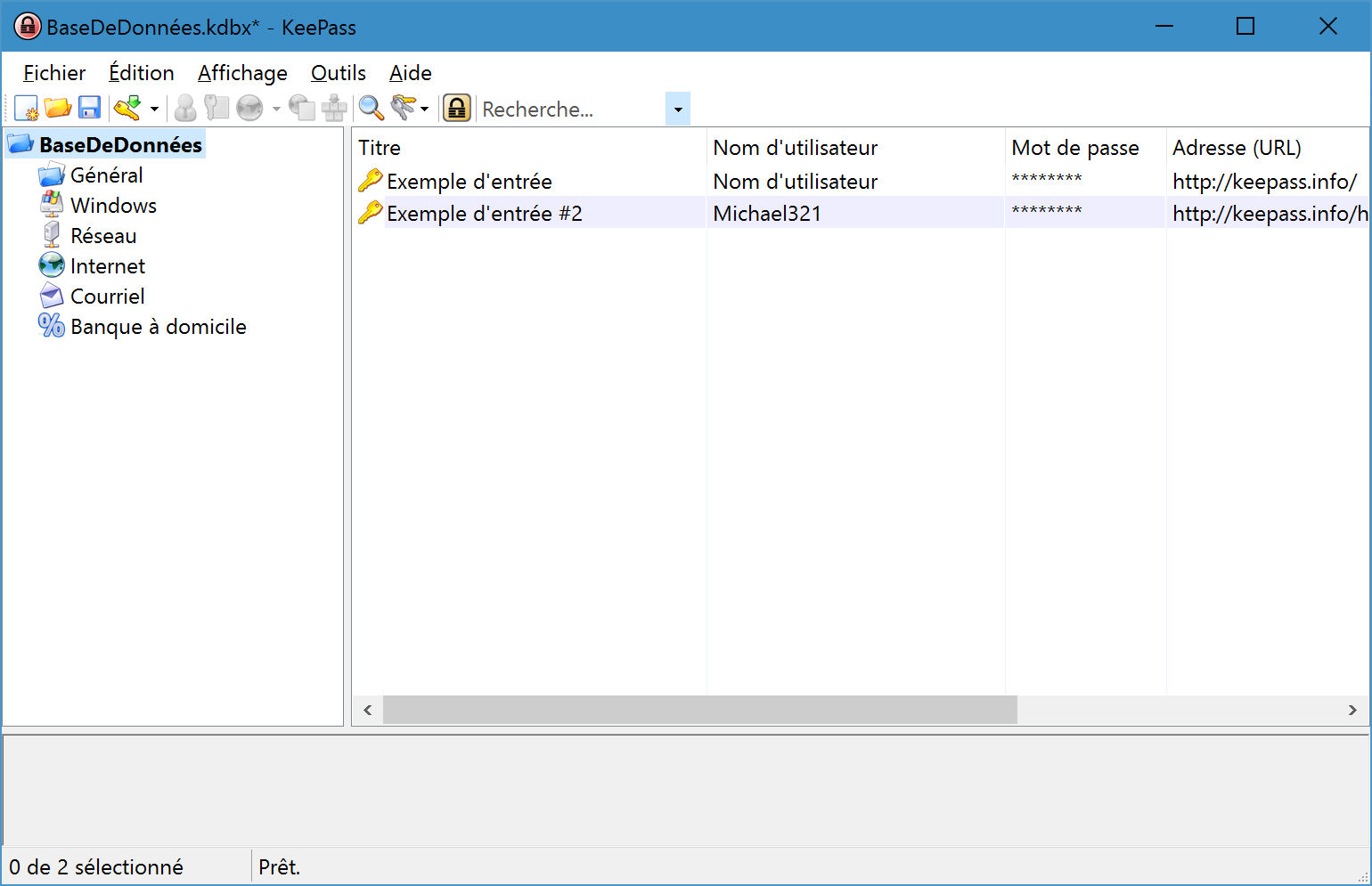The height and width of the screenshot is (886, 1372).
Task: Copy password with the key-and-page icon
Action: [x=216, y=109]
